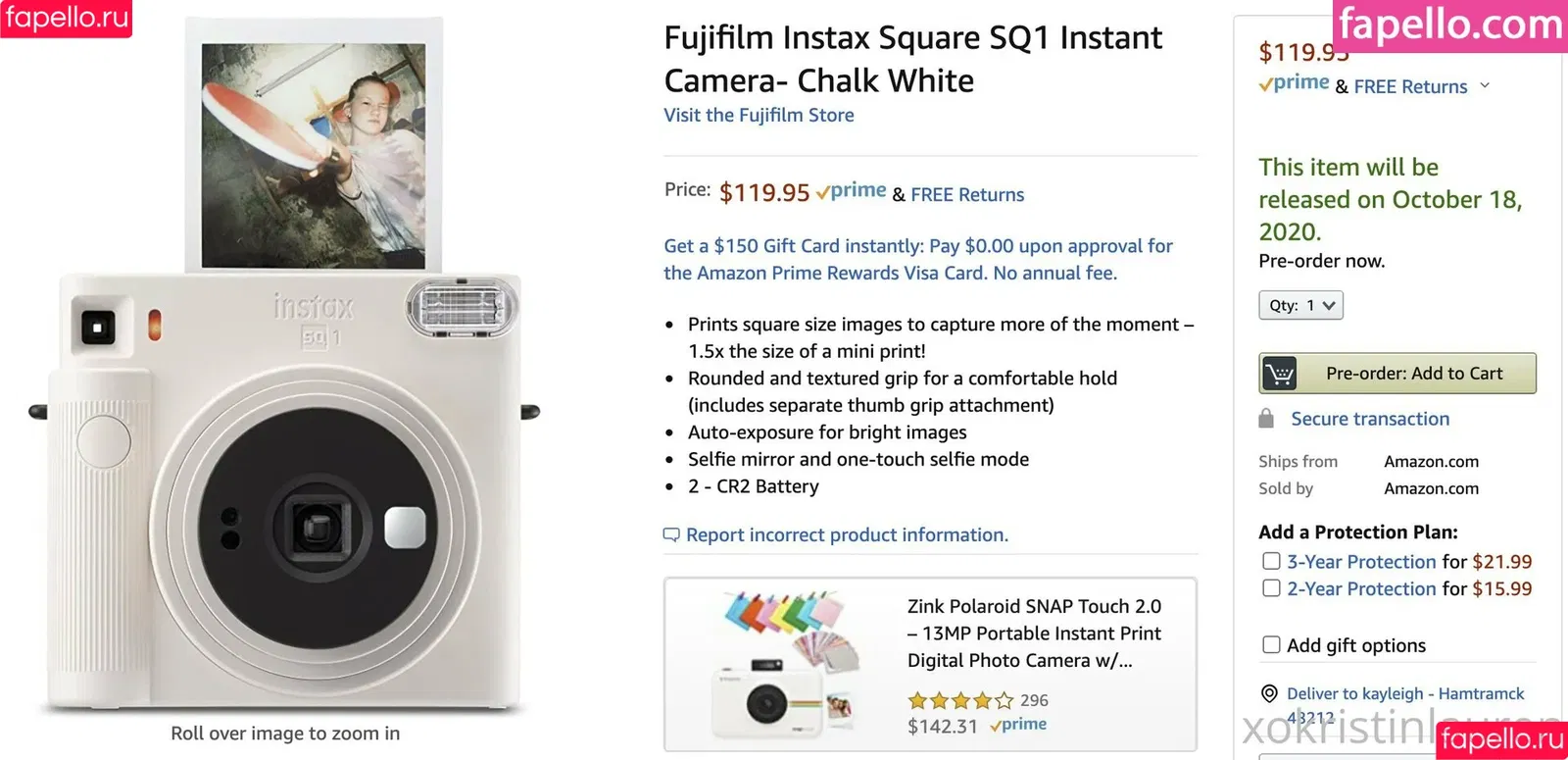Click the Prime badge under Zink Polaroid price
This screenshot has height=760, width=1568.
[x=1018, y=725]
